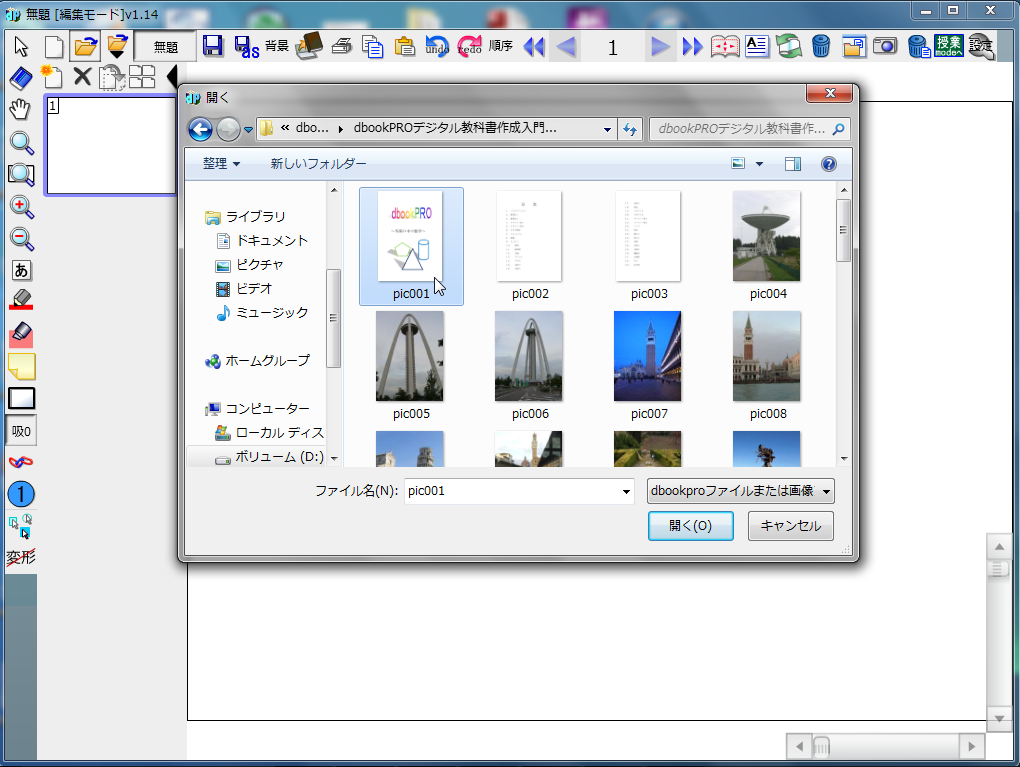
Task: Click the brown book import icon
Action: 309,46
